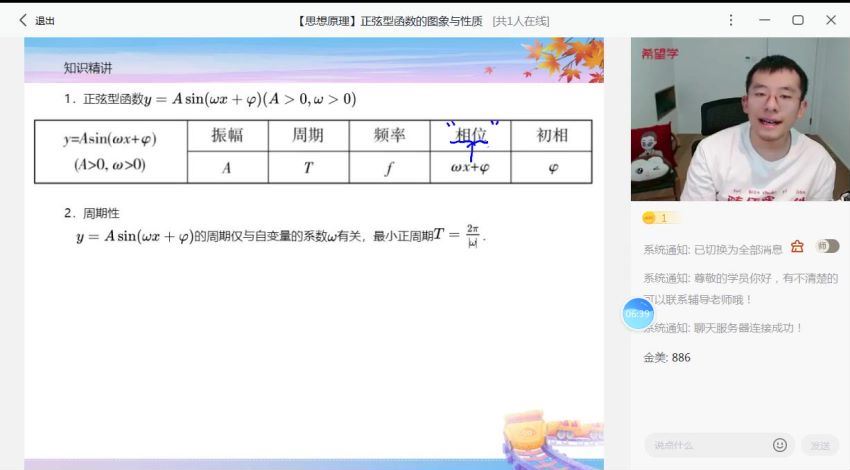
Task: Click the A cell under 振幅
Action: point(227,168)
